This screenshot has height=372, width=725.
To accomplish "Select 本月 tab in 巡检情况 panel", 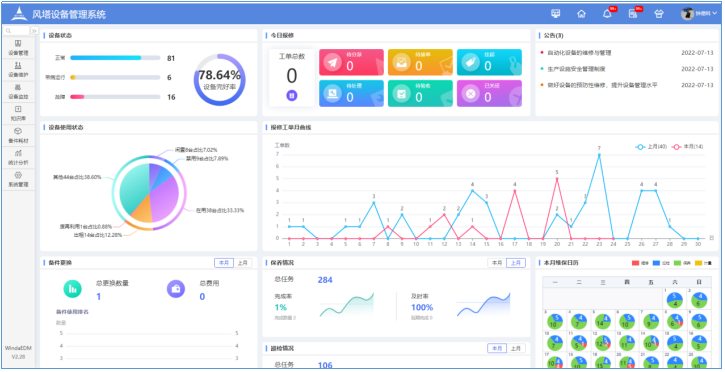I will [x=497, y=348].
